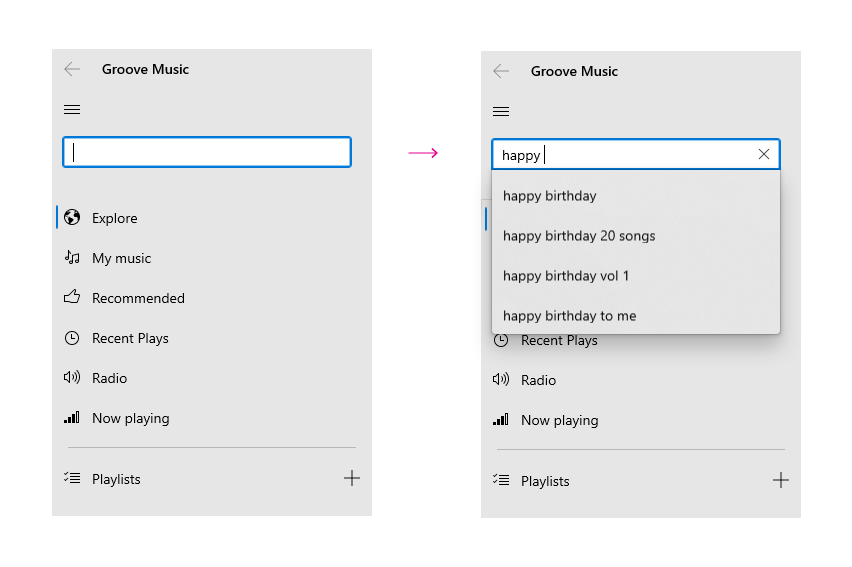Image resolution: width=852 pixels, height=567 pixels.
Task: Click the back arrow in left panel
Action: 72,70
